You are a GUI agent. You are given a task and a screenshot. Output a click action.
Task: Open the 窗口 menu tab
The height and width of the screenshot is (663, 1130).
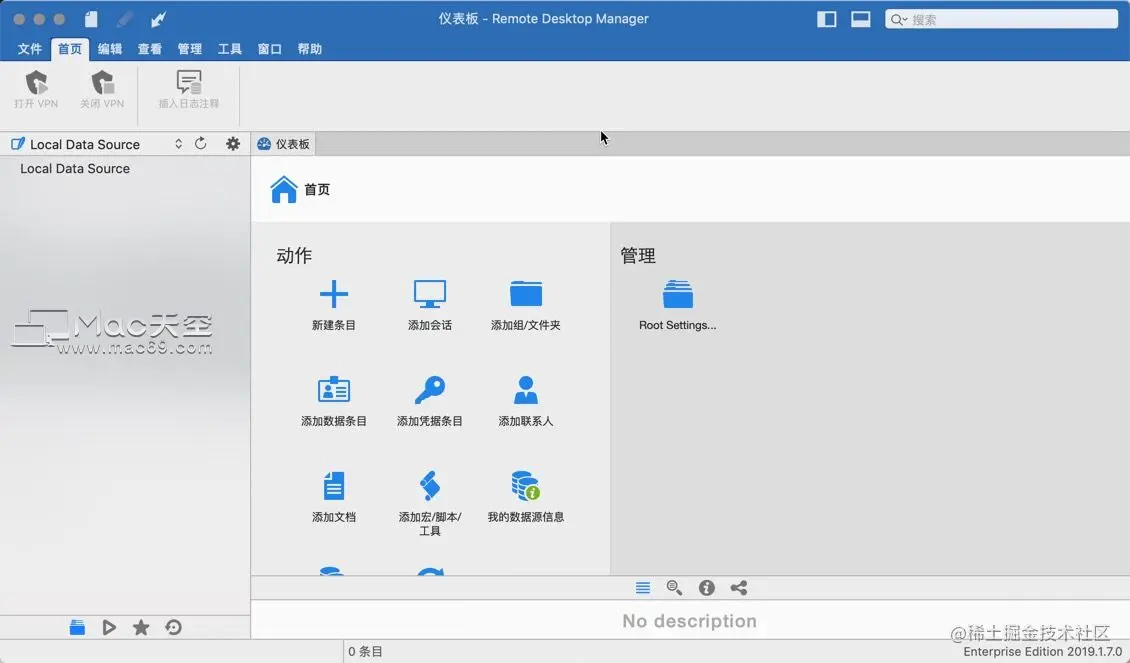(270, 49)
